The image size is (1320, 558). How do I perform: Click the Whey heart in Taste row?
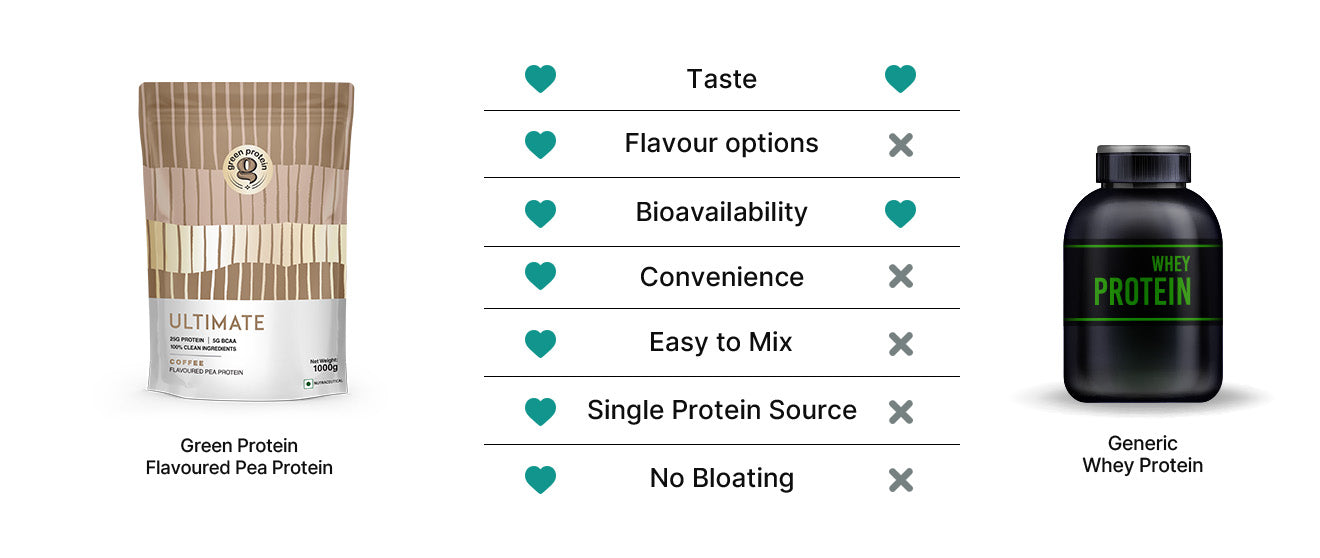[x=900, y=79]
